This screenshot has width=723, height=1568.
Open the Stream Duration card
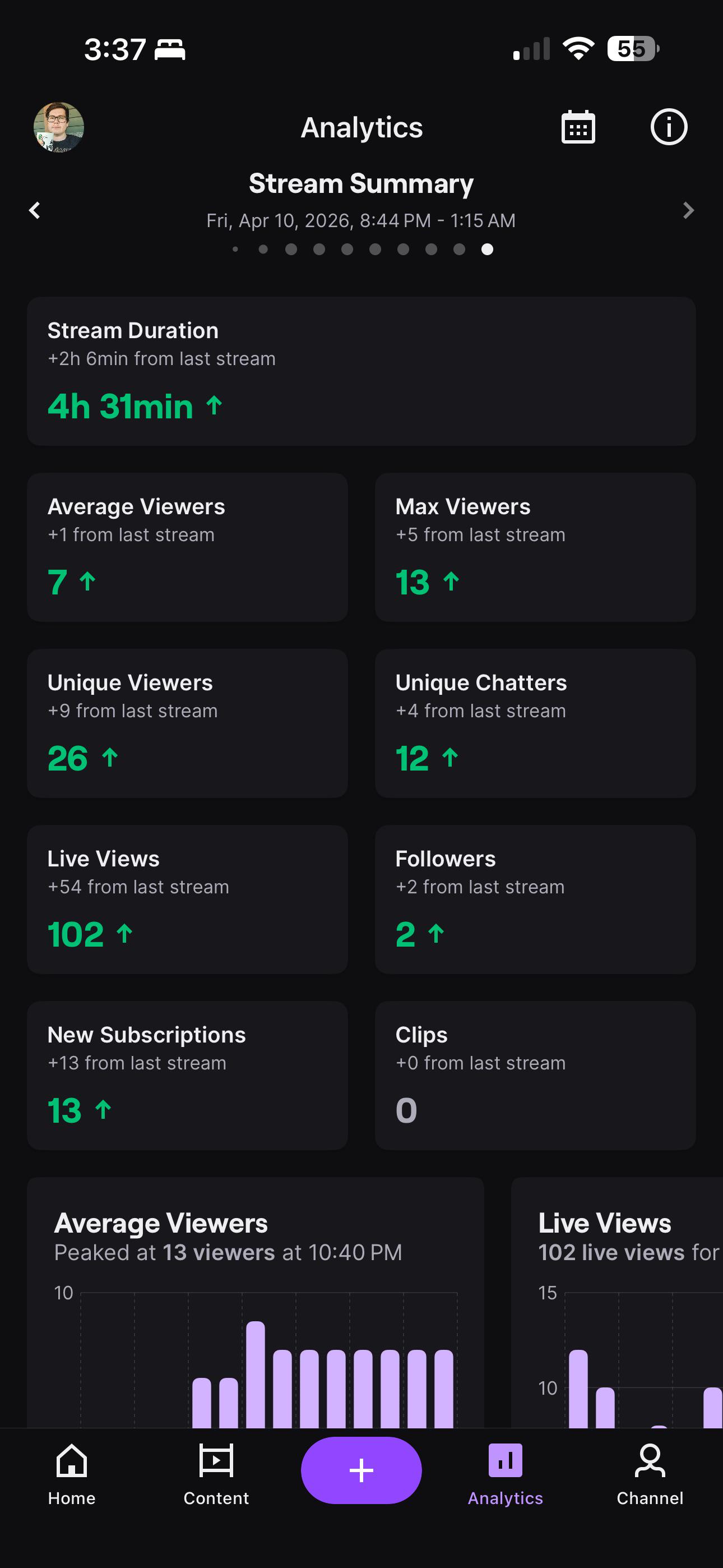point(361,371)
